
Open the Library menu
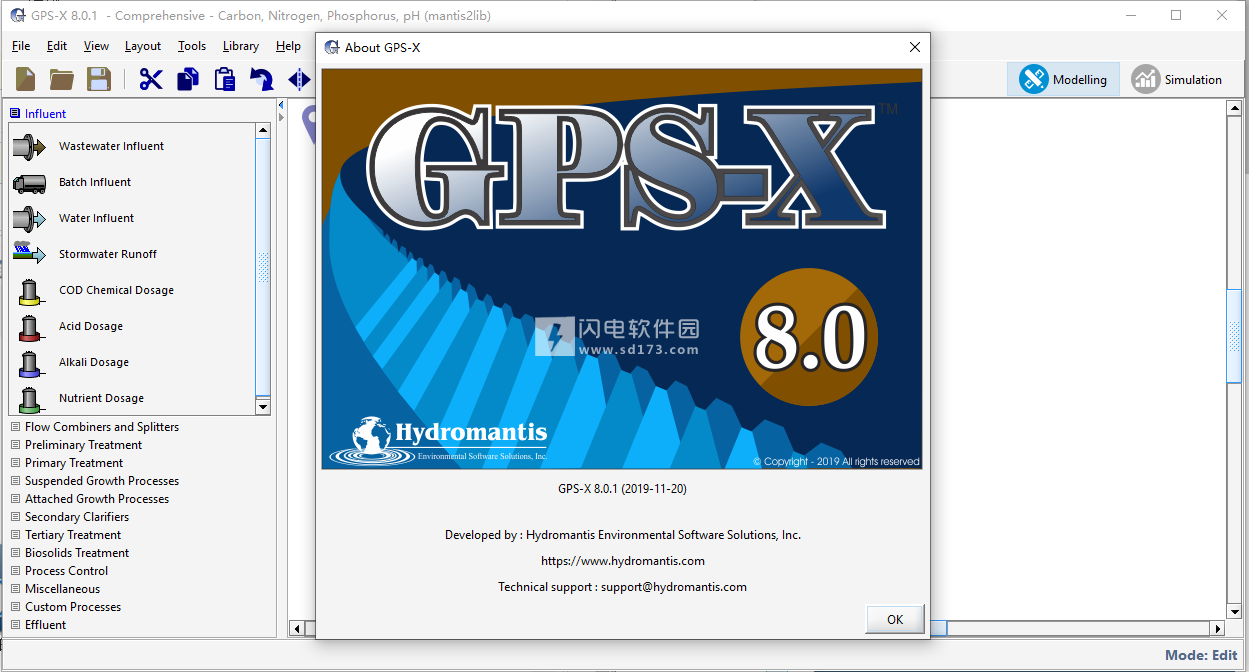coord(241,46)
